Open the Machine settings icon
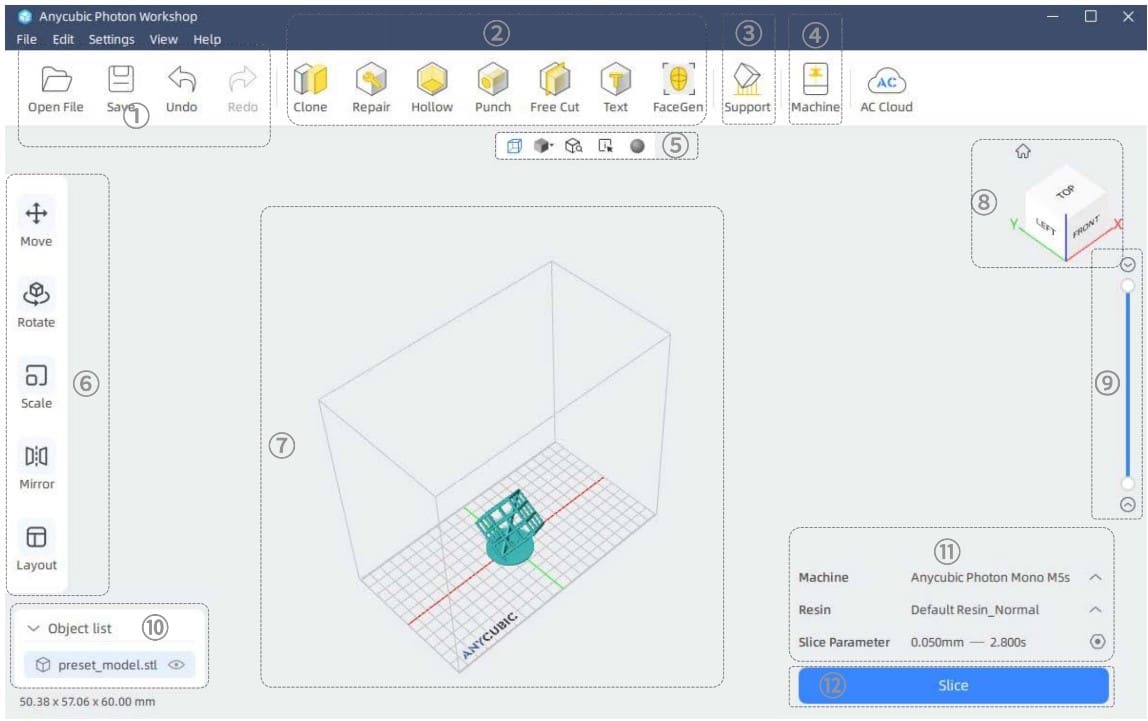The width and height of the screenshot is (1148, 721). (x=816, y=79)
